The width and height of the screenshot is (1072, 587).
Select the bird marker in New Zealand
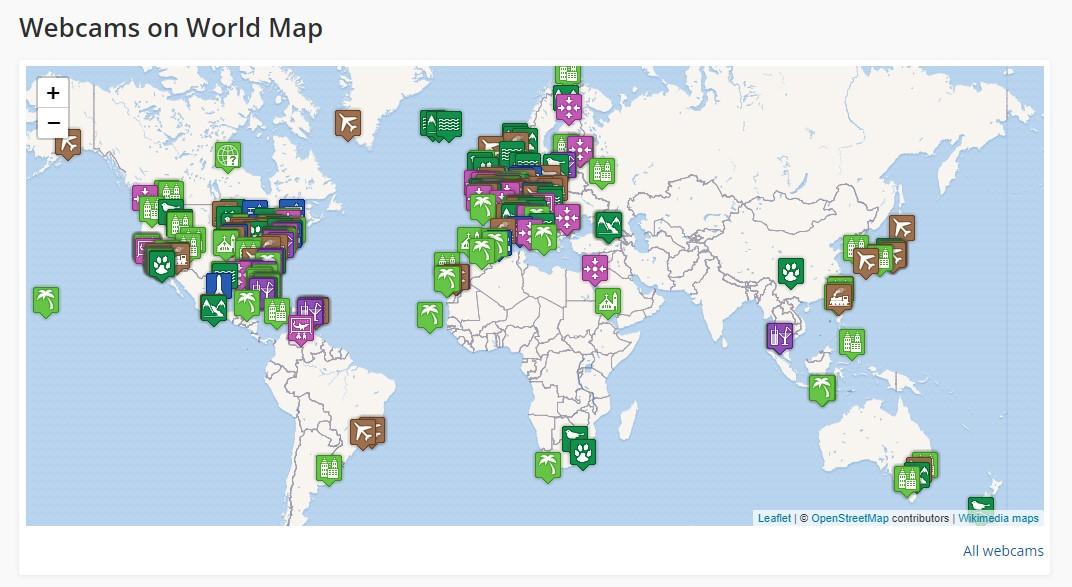[x=980, y=509]
